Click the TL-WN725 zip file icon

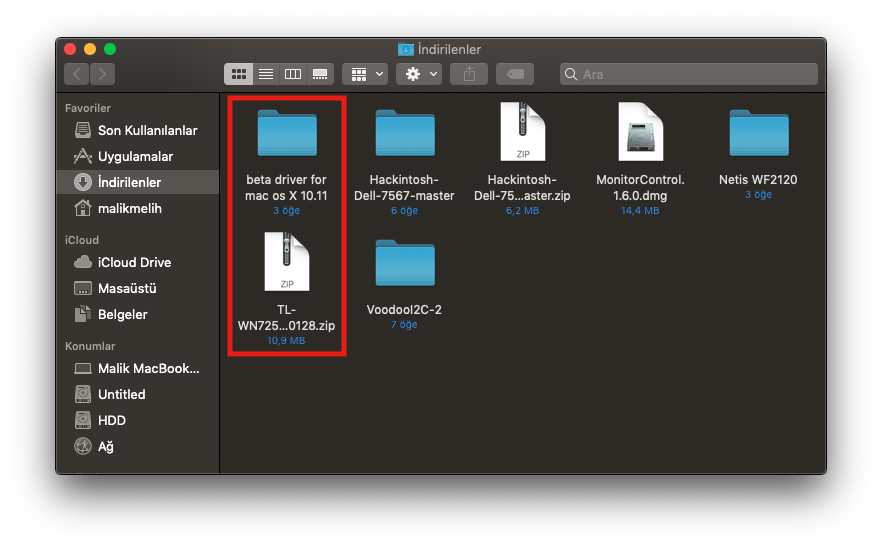point(286,262)
